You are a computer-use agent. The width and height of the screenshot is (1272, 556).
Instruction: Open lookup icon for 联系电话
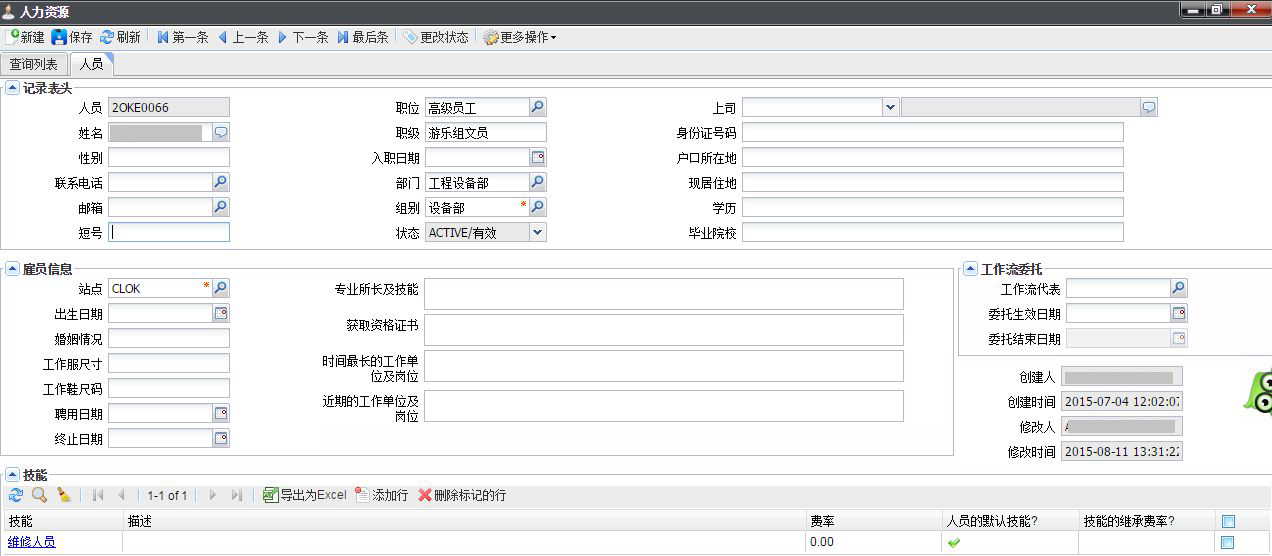(221, 182)
